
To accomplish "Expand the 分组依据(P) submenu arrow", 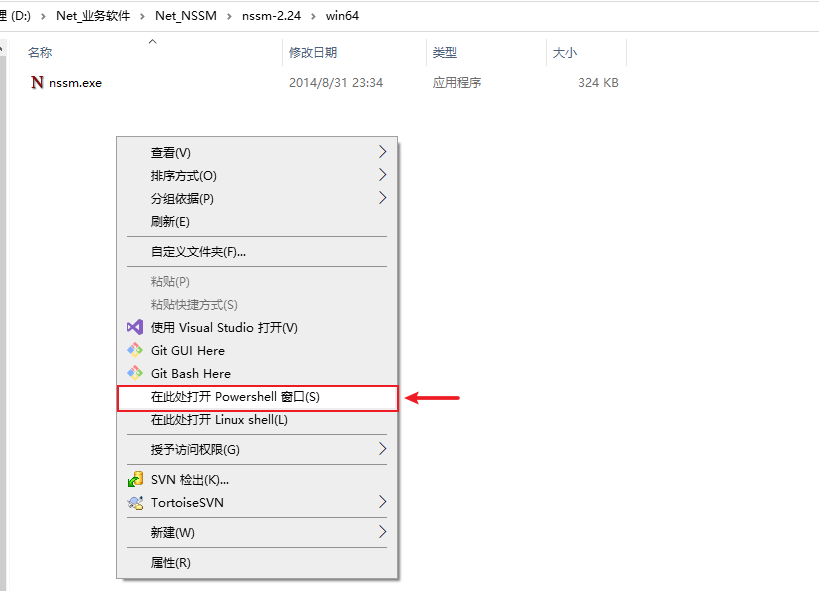I will tap(382, 198).
